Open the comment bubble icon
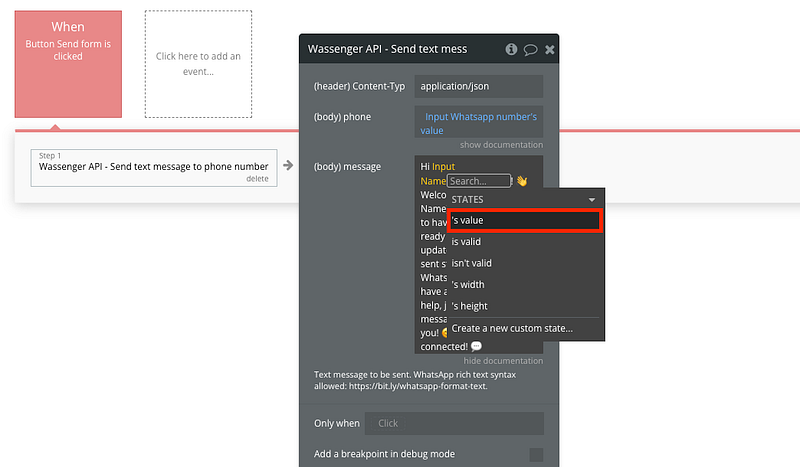Screen dimensions: 800x467 click(530, 48)
